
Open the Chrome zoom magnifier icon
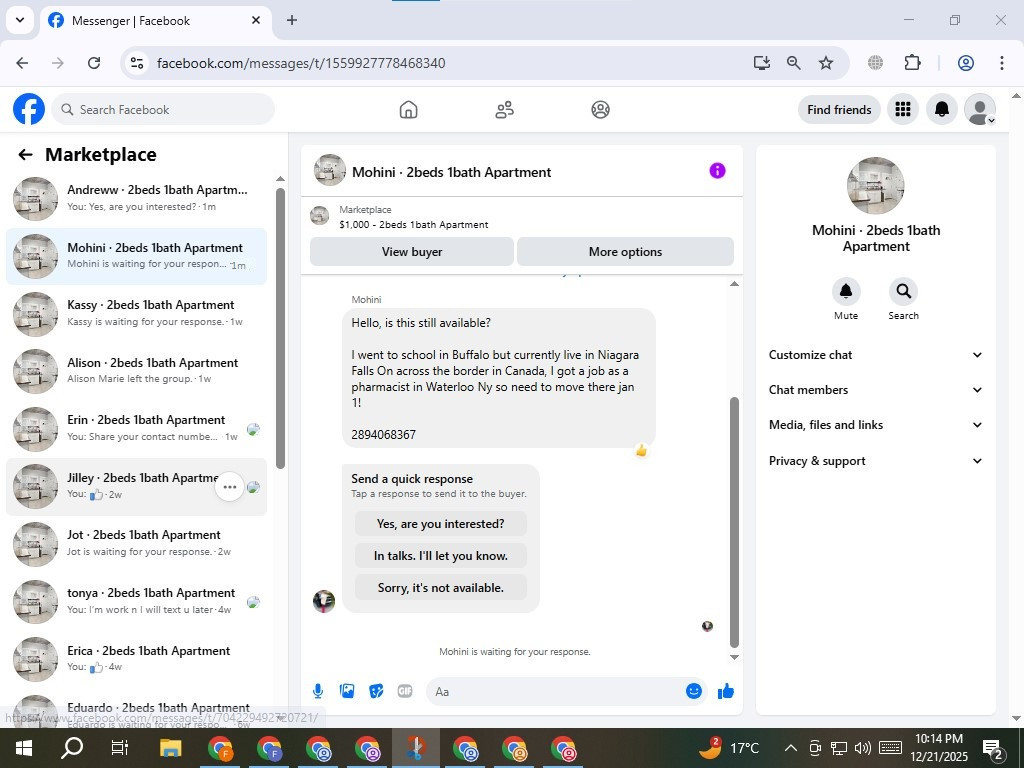tap(793, 63)
